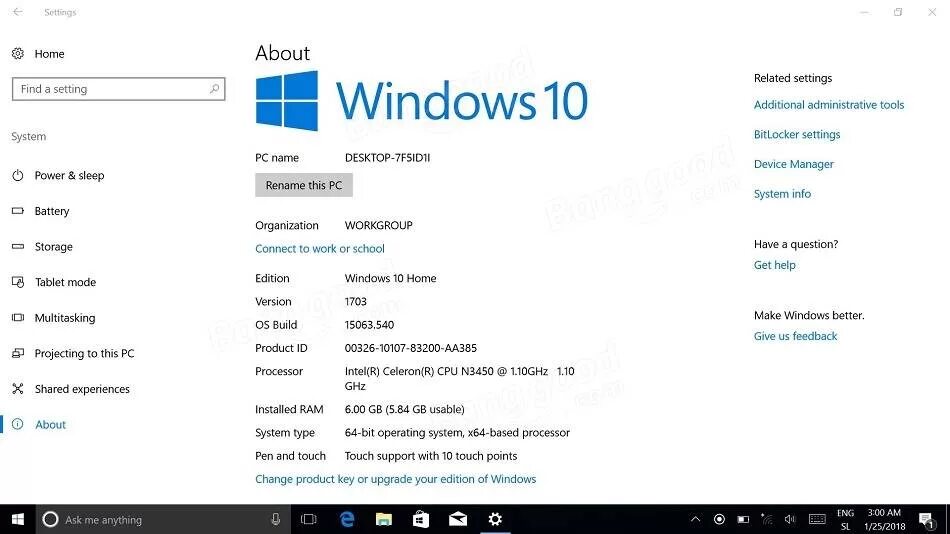Open Shared experiences settings
The height and width of the screenshot is (534, 950).
click(82, 389)
